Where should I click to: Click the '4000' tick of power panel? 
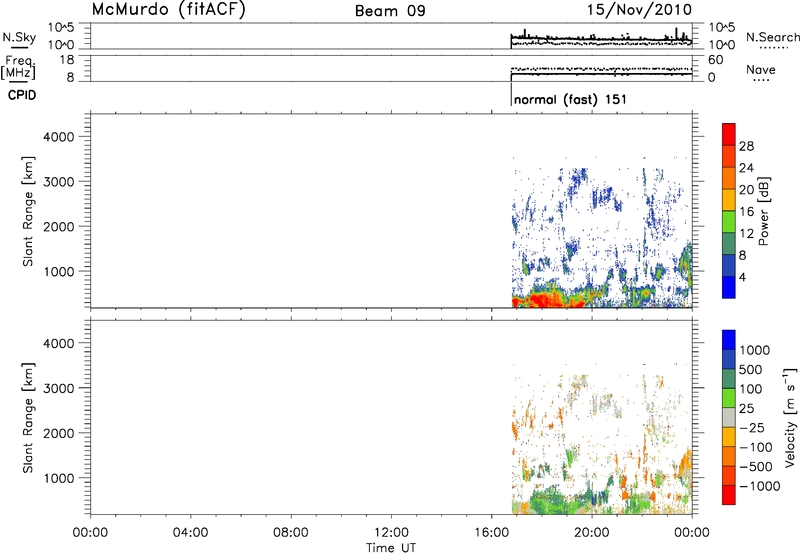coord(59,137)
